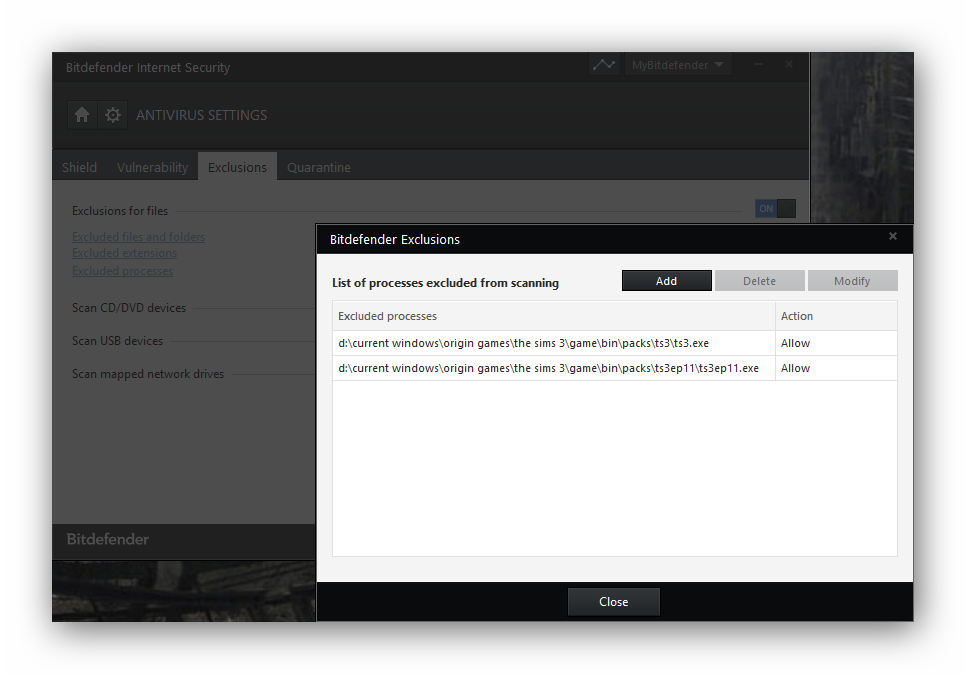Click the Delete button

[x=760, y=281]
